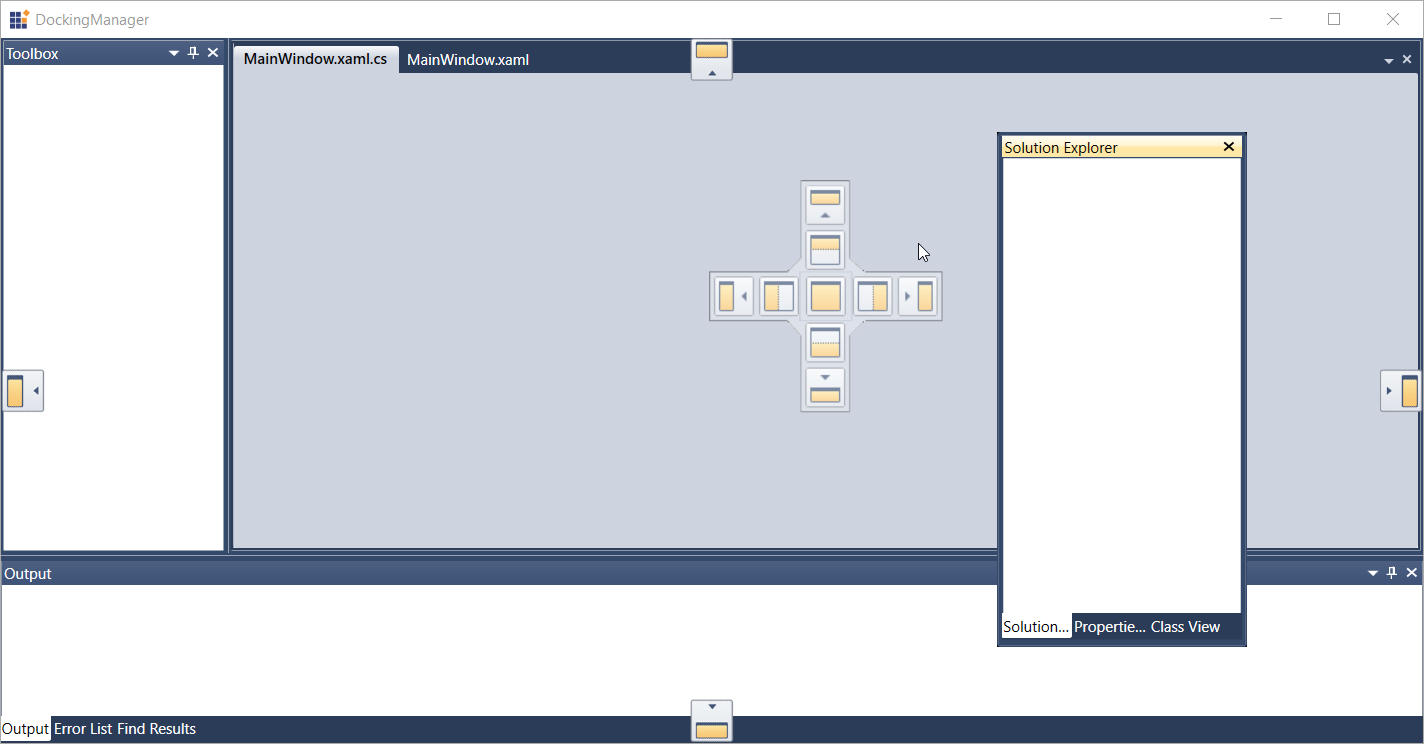The height and width of the screenshot is (744, 1424).
Task: Toggle auto-hide pin on the Output panel
Action: click(x=1391, y=573)
